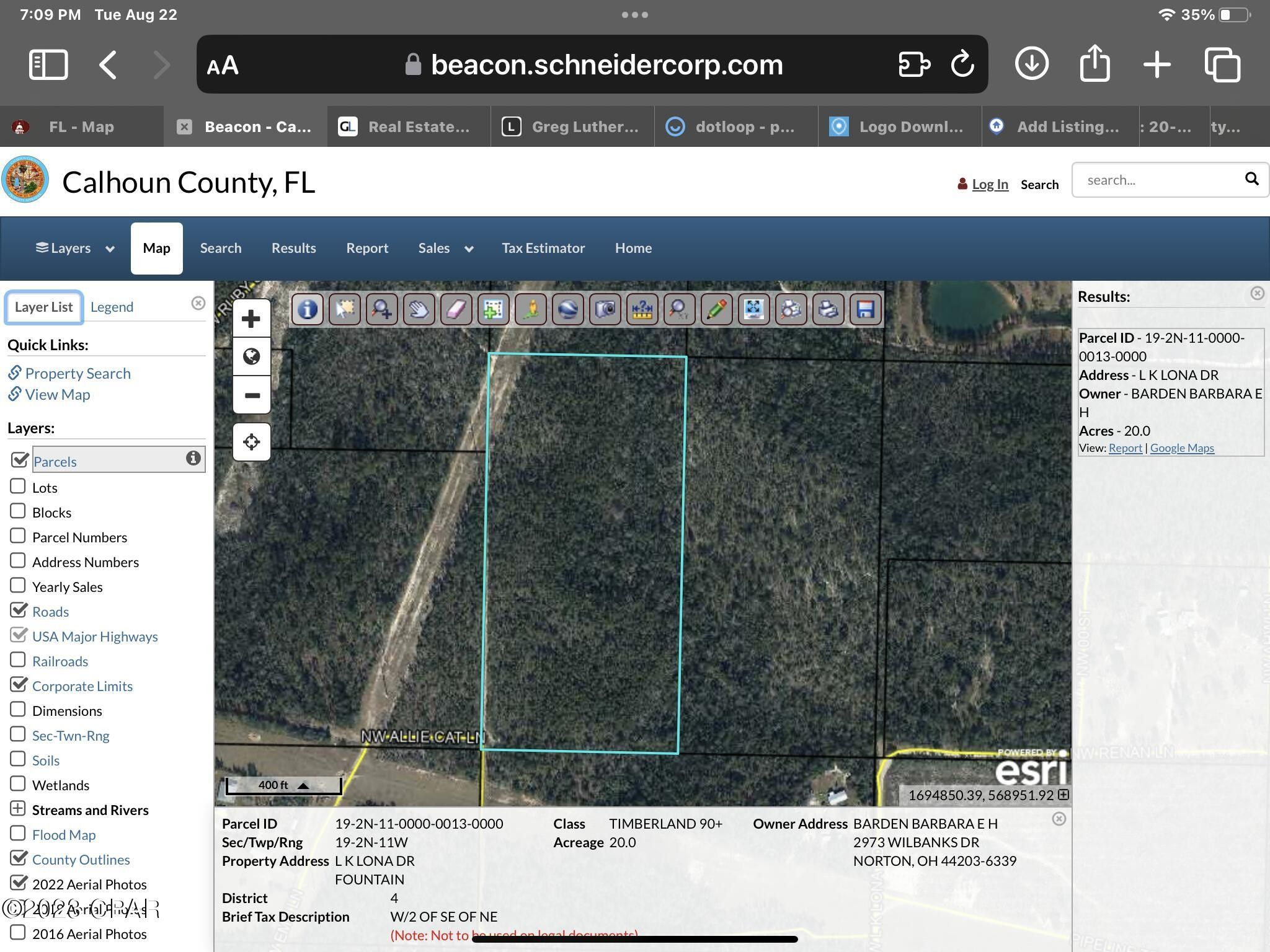The height and width of the screenshot is (952, 1270).
Task: Open the parcel Report link in Results
Action: (x=1125, y=447)
